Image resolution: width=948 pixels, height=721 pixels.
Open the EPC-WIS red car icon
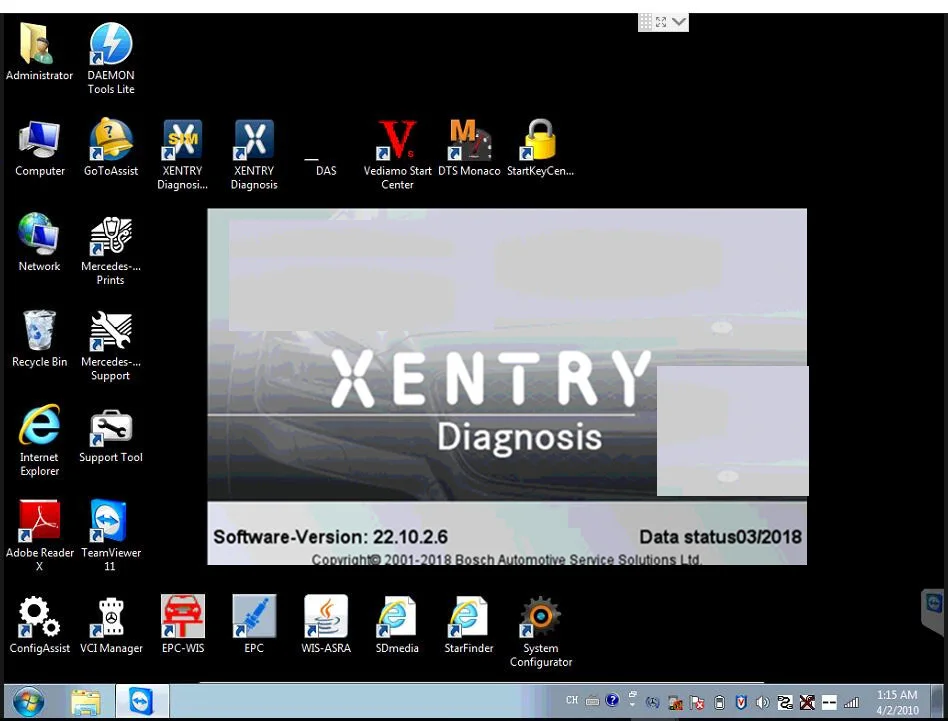click(x=183, y=624)
